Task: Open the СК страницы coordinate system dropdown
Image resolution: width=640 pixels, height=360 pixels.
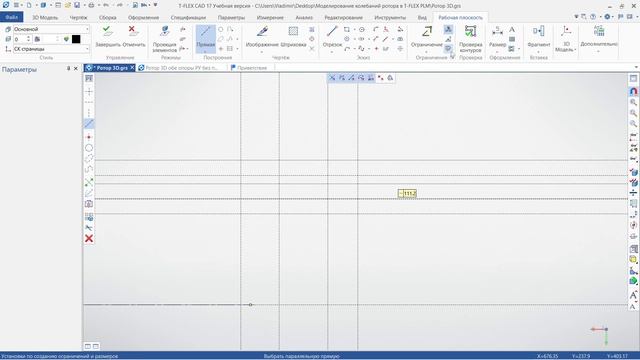Action: point(51,49)
